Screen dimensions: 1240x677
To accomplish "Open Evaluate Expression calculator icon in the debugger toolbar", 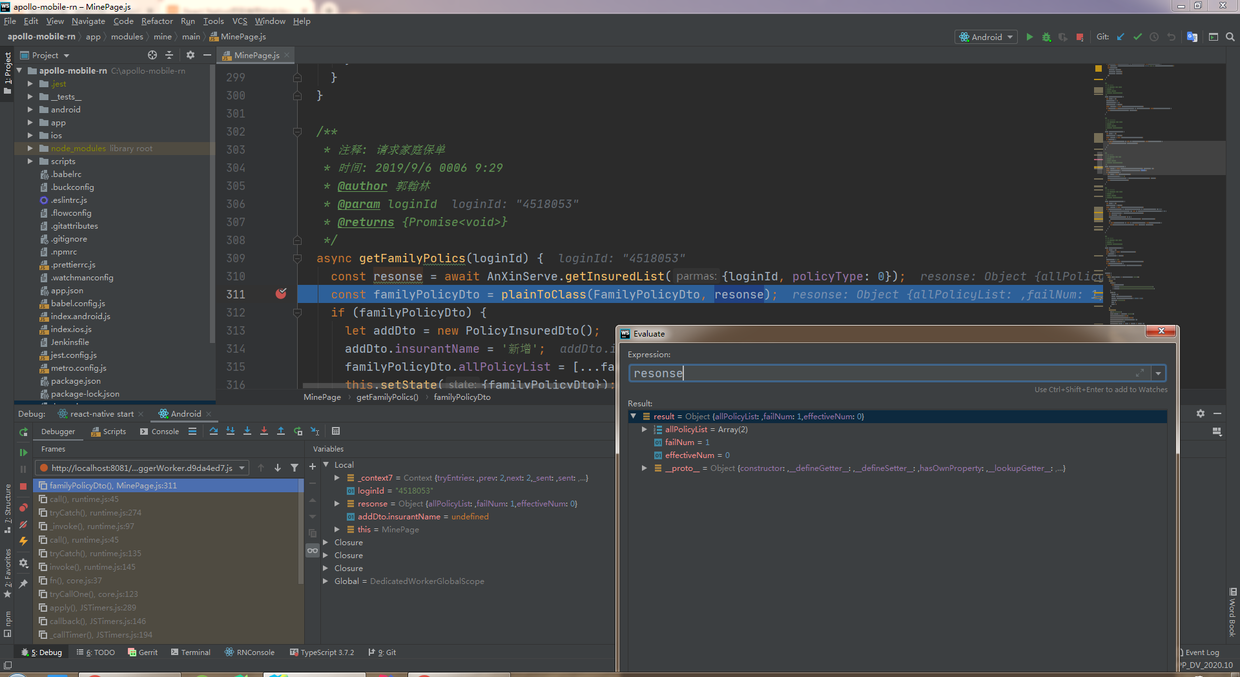I will (x=336, y=431).
